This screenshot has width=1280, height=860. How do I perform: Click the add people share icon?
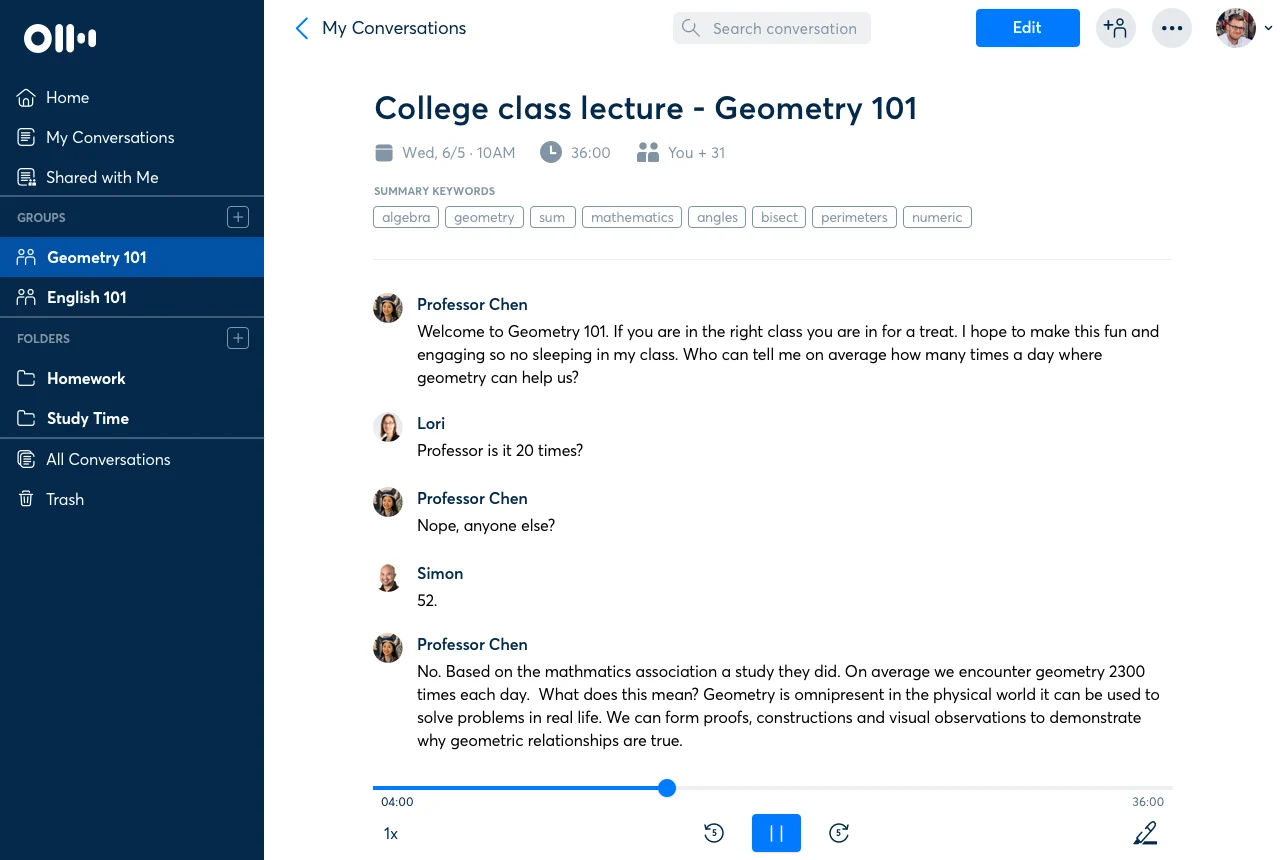pyautogui.click(x=1115, y=28)
